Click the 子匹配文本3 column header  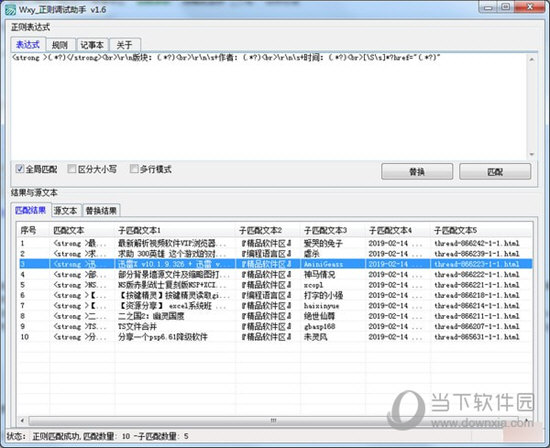coord(333,230)
